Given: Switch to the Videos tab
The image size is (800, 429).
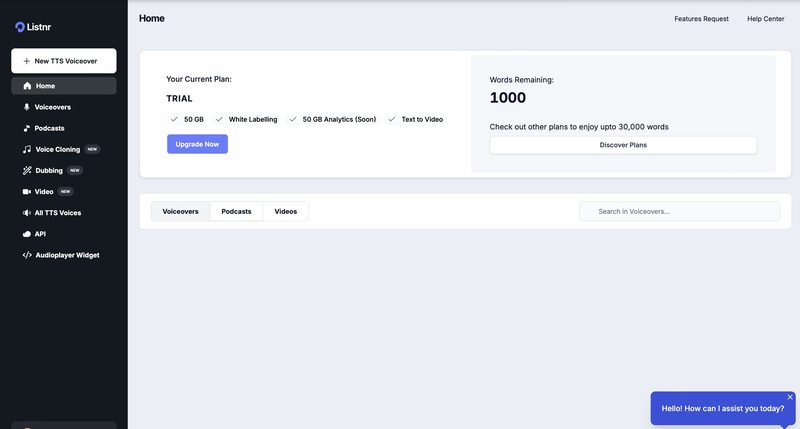Looking at the screenshot, I should pyautogui.click(x=286, y=211).
